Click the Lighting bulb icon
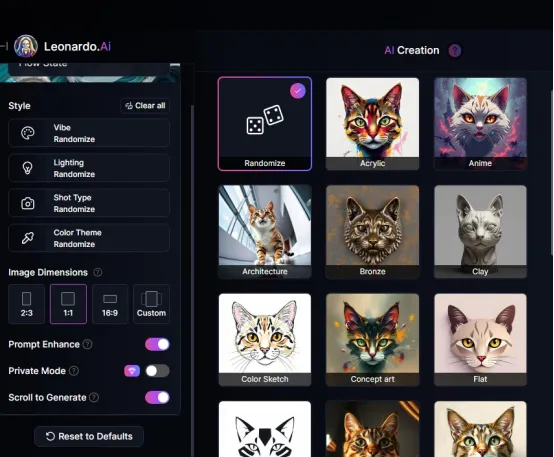Screen dimensions: 554x457 (28, 168)
